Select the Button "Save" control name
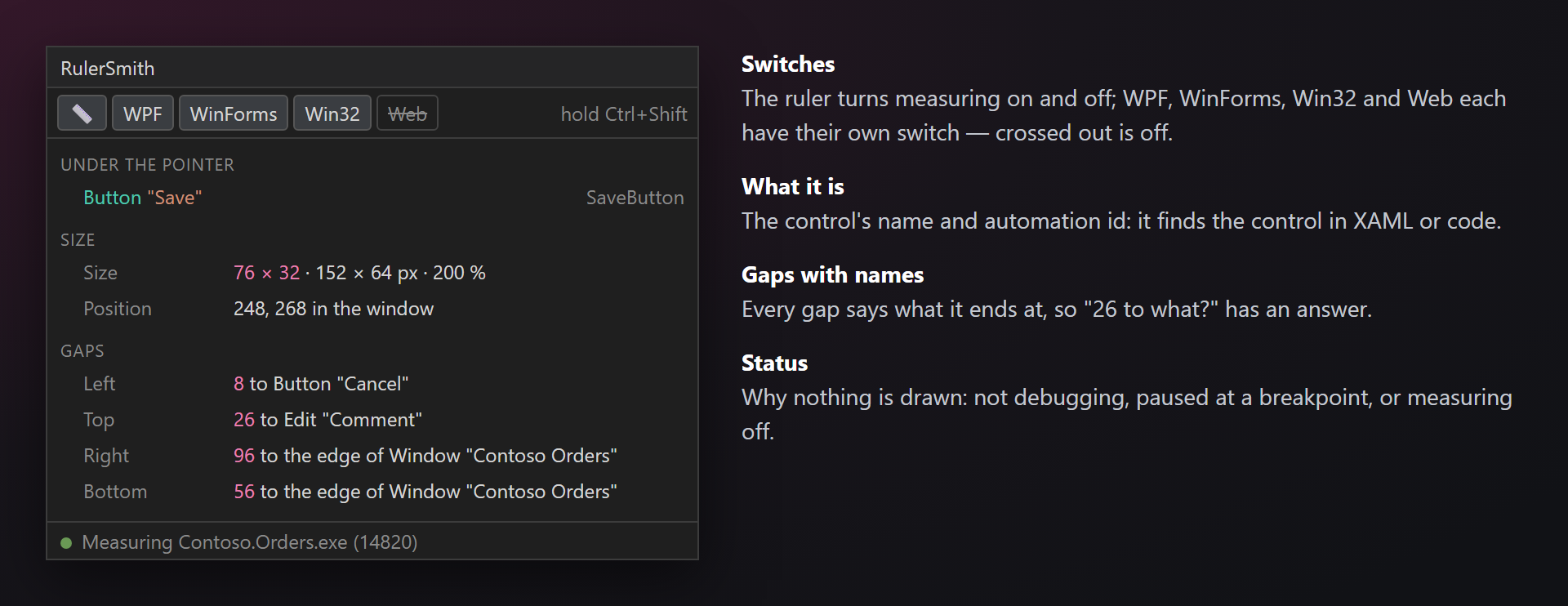This screenshot has width=1568, height=606. [x=143, y=198]
